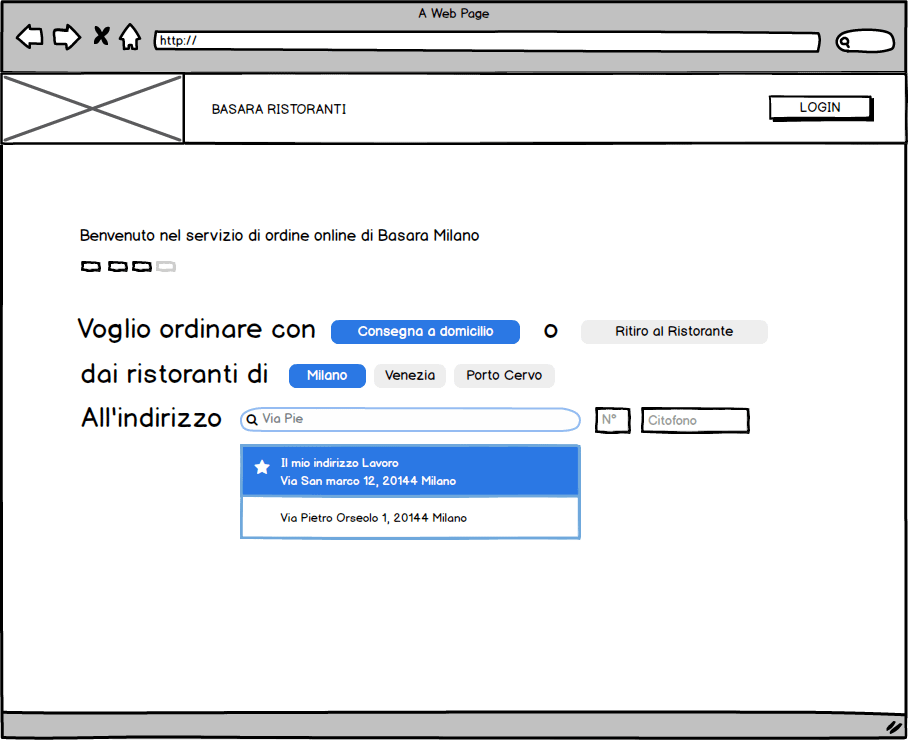Click the logo image placeholder
Screen dimensions: 908x740
(92, 109)
